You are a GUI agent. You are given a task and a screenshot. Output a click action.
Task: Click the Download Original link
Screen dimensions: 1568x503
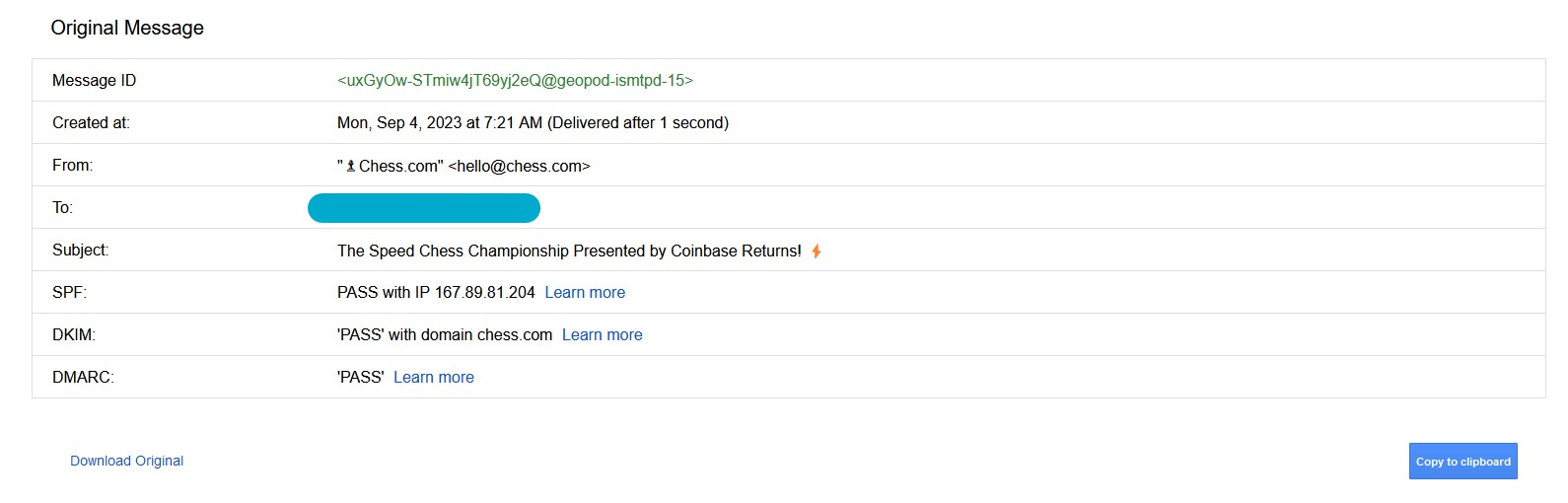tap(126, 461)
